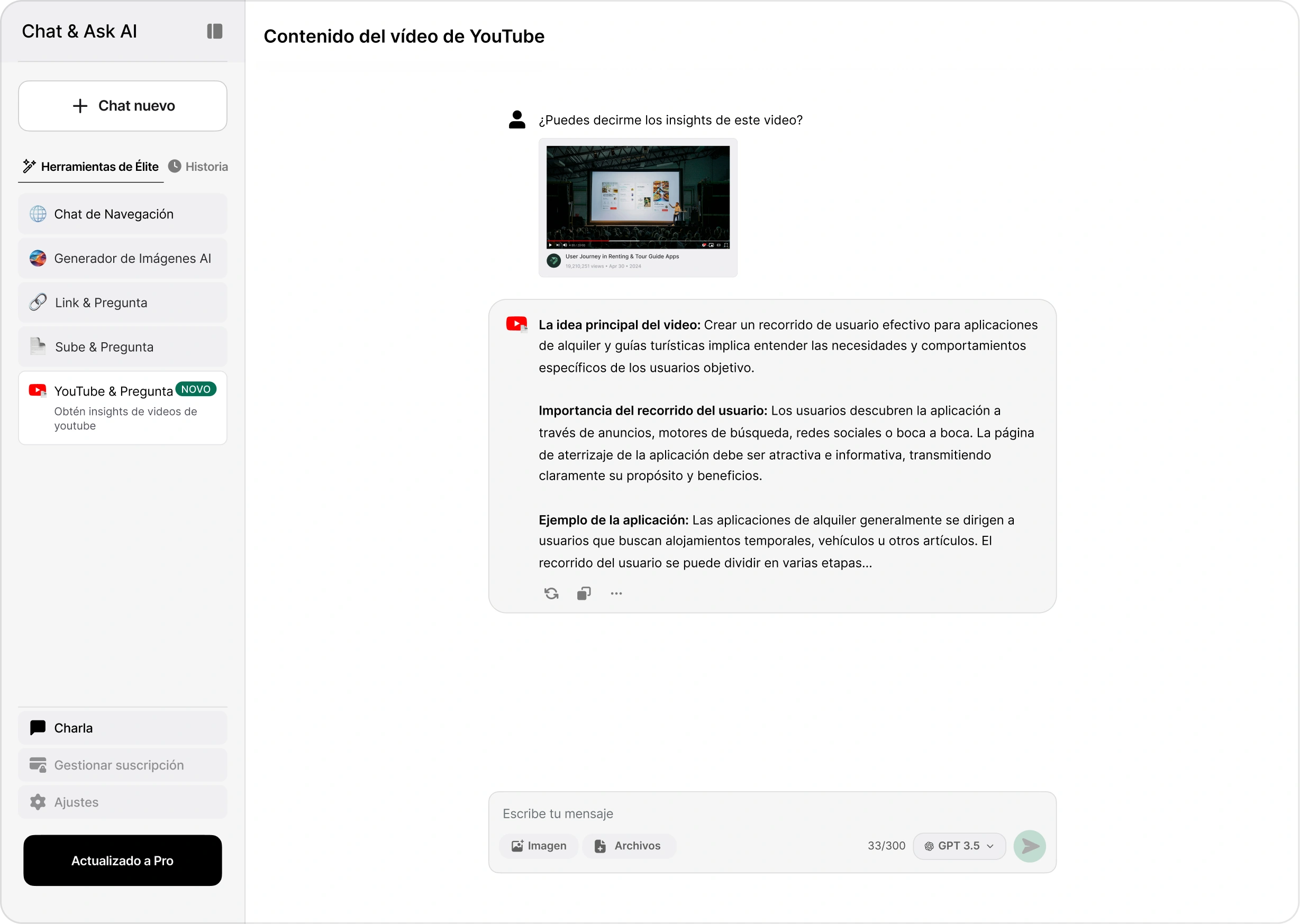Select Sube & Pregunta tool
The width and height of the screenshot is (1300, 924).
click(123, 347)
